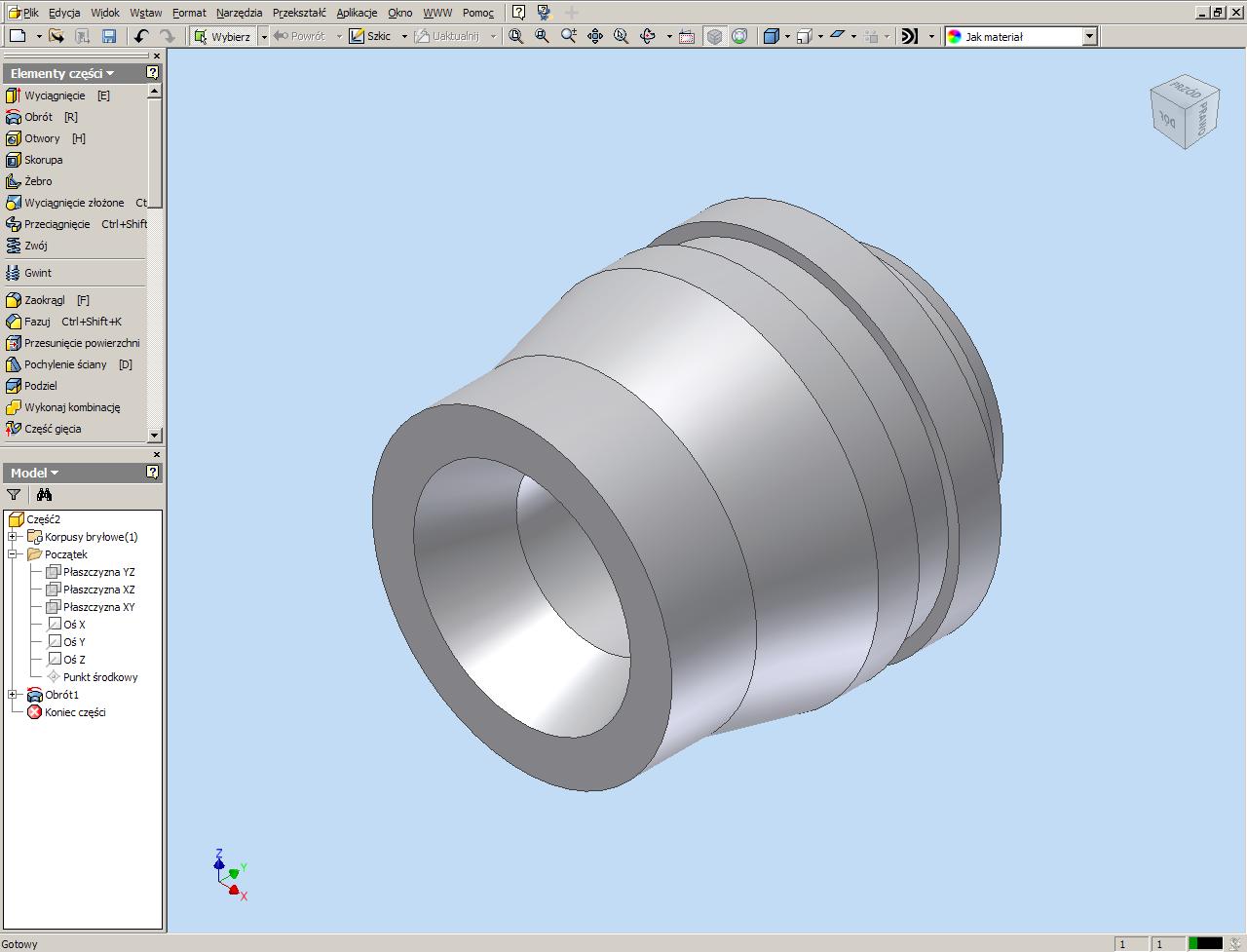Image resolution: width=1247 pixels, height=952 pixels.
Task: Collapse the Początek folder node
Action: (x=12, y=554)
